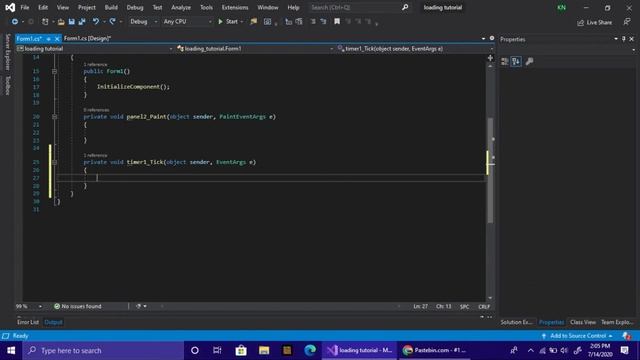Image resolution: width=640 pixels, height=360 pixels.
Task: Click the split editor plus icon
Action: click(490, 58)
